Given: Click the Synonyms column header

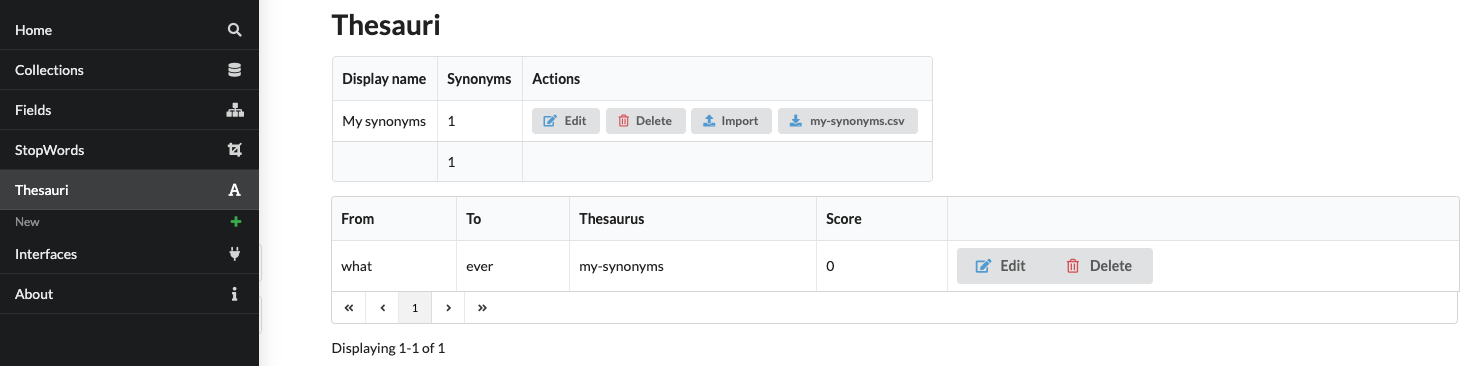Looking at the screenshot, I should 479,79.
